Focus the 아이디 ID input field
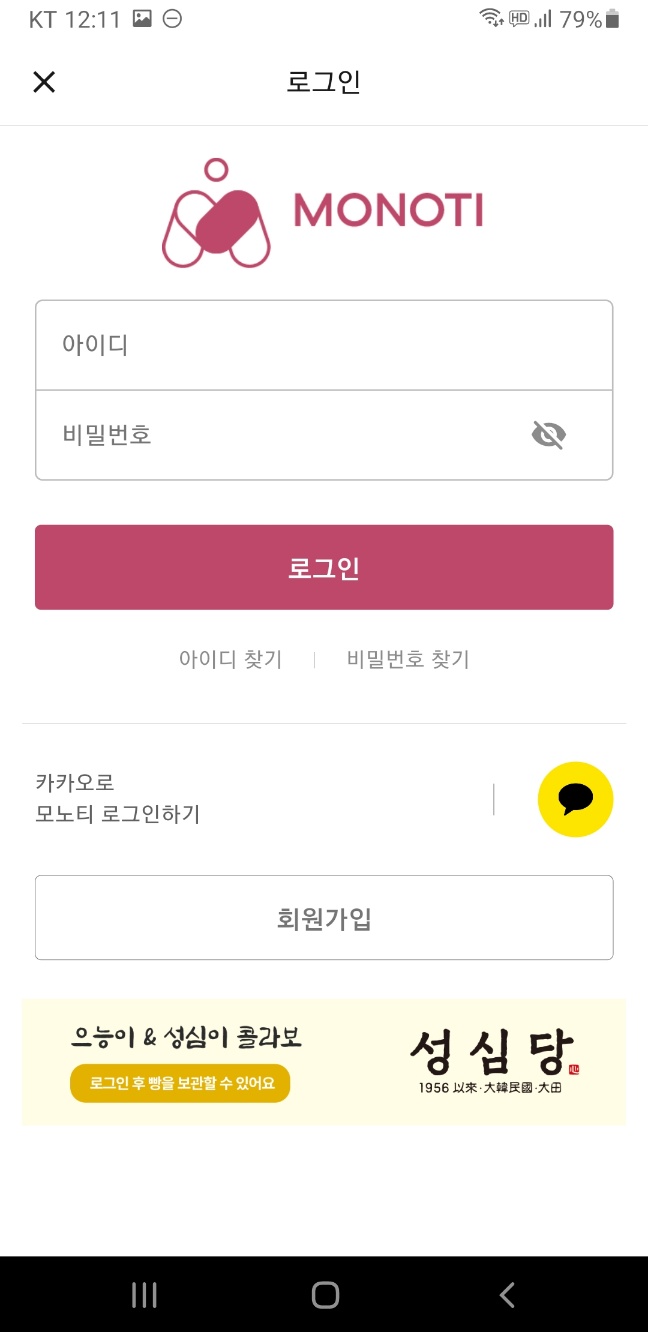 (x=324, y=344)
